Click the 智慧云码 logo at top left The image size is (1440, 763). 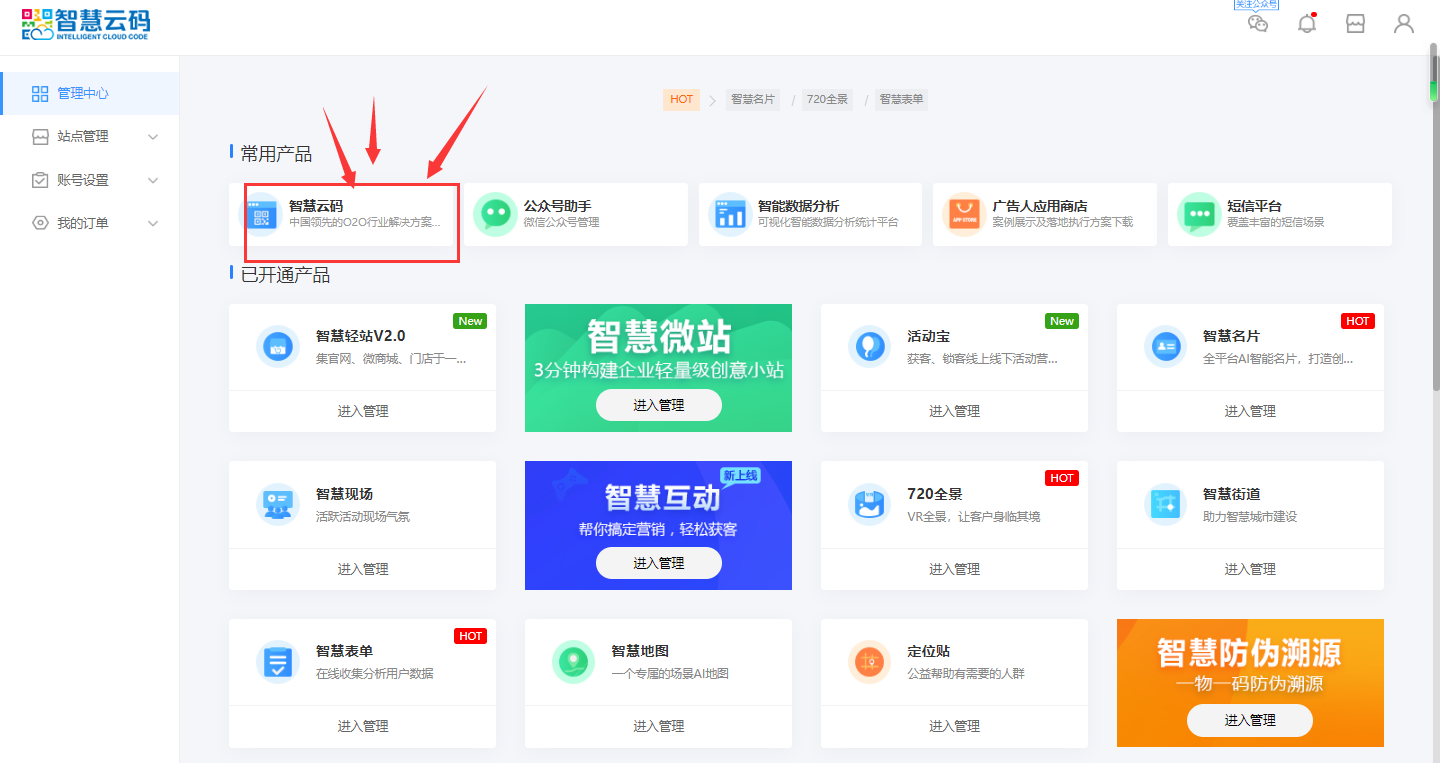[x=86, y=24]
